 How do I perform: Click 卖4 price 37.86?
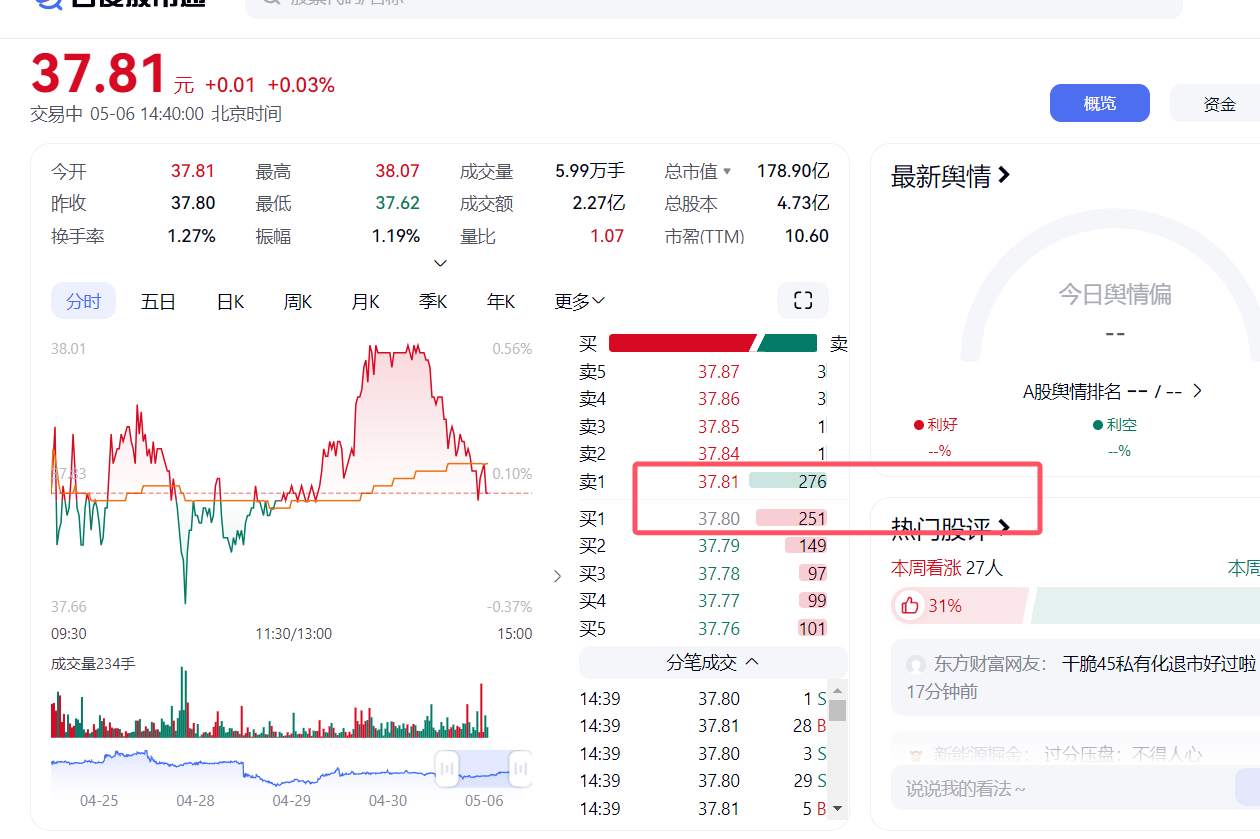(x=718, y=399)
